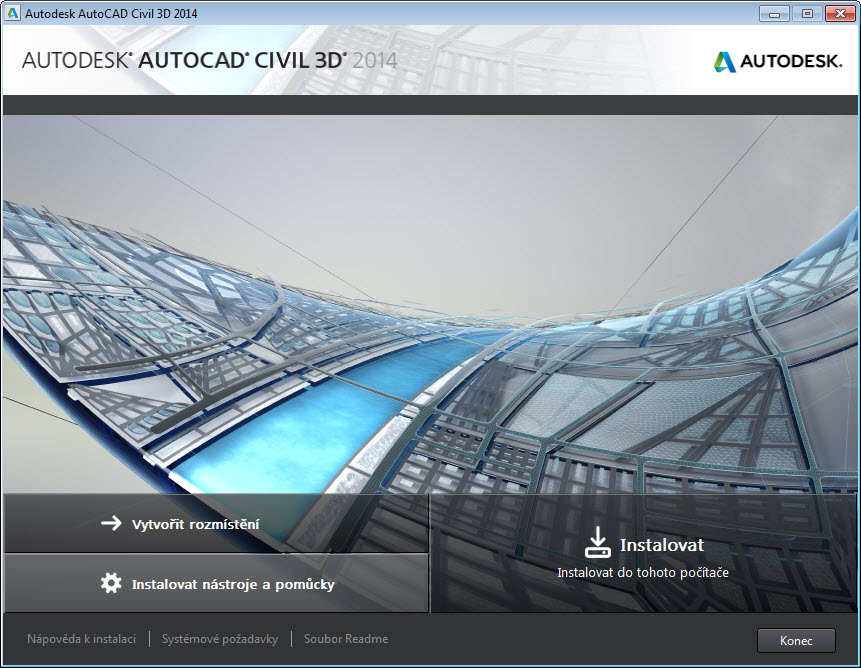View the Systémové požadavky link
The width and height of the screenshot is (861, 668).
click(220, 639)
